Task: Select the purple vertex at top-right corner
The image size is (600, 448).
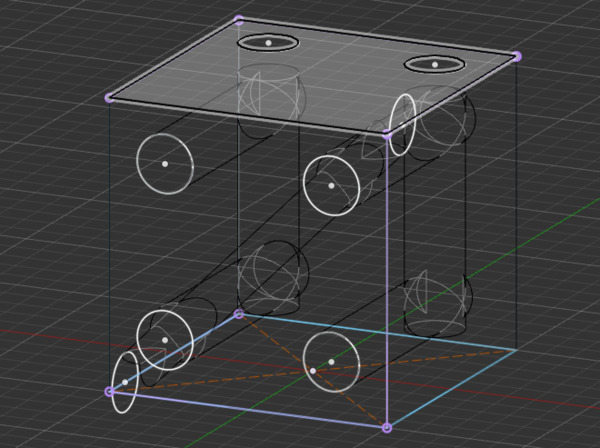Action: tap(517, 56)
